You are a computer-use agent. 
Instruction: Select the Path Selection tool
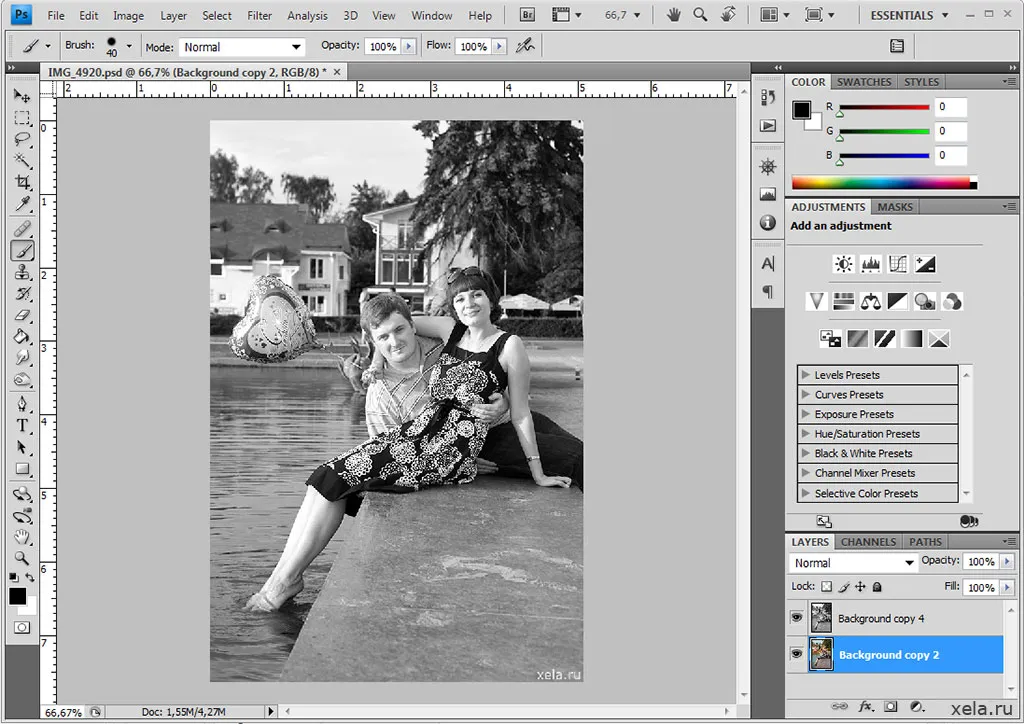(22, 447)
